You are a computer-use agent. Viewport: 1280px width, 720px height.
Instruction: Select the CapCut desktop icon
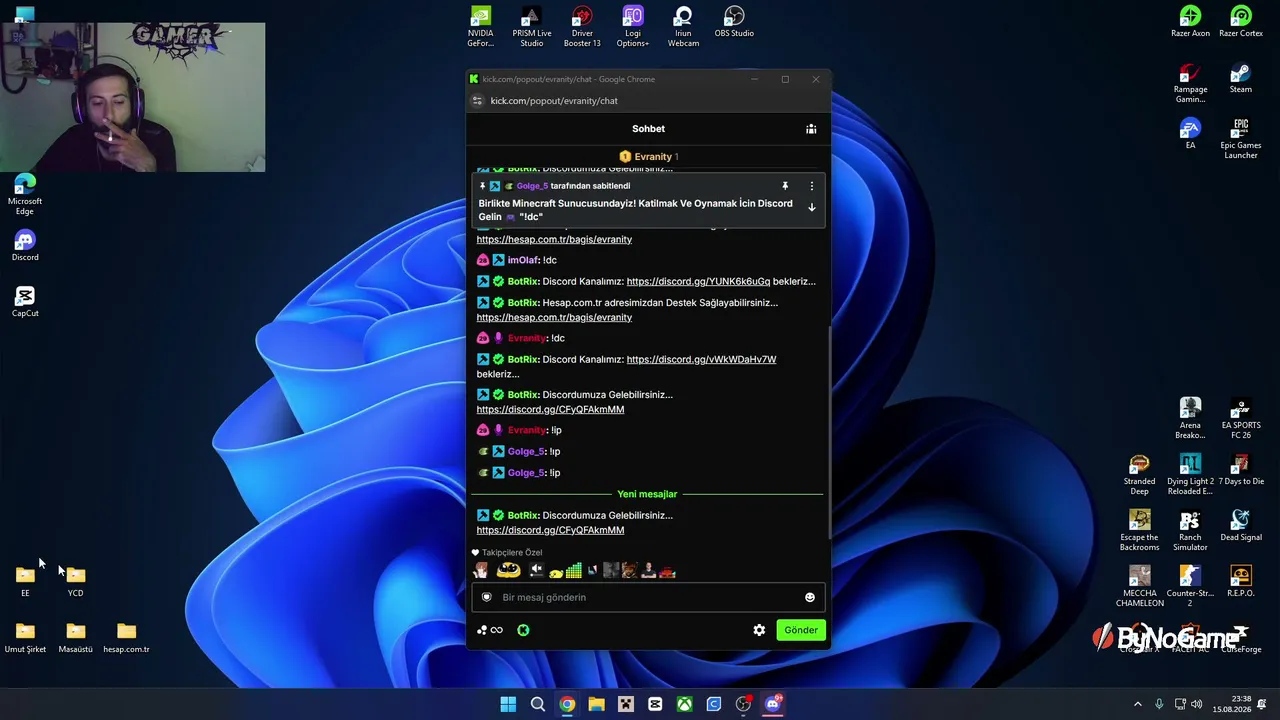click(25, 302)
